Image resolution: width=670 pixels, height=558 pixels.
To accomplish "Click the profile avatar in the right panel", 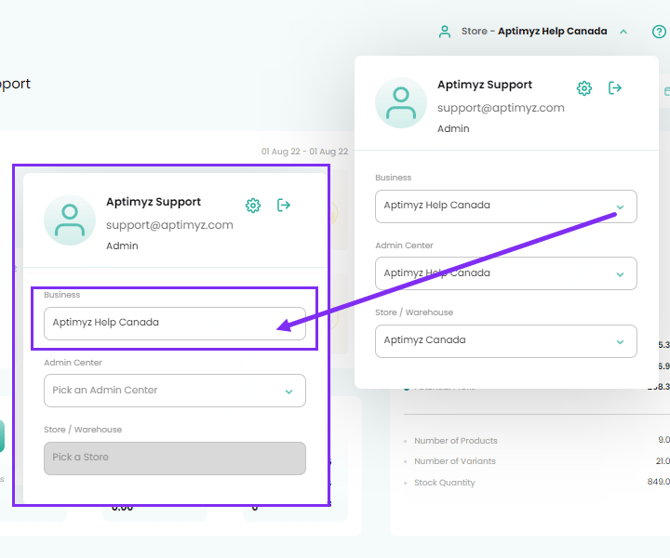I will pos(401,103).
